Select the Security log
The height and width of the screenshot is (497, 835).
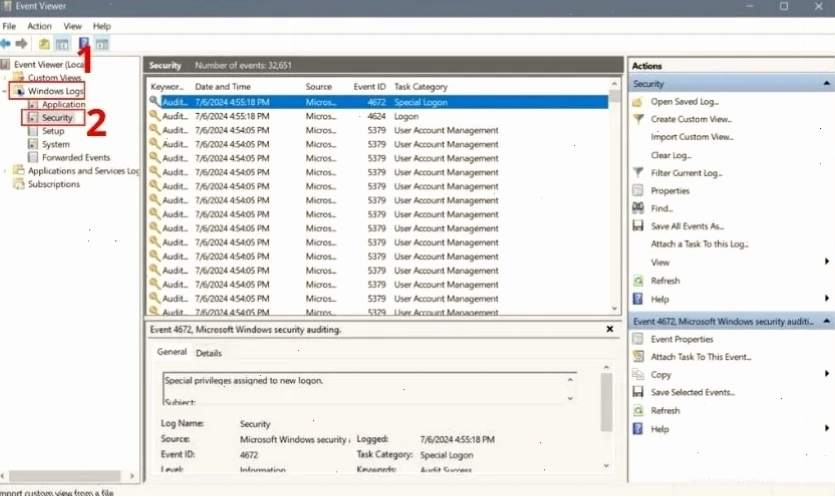tap(57, 118)
